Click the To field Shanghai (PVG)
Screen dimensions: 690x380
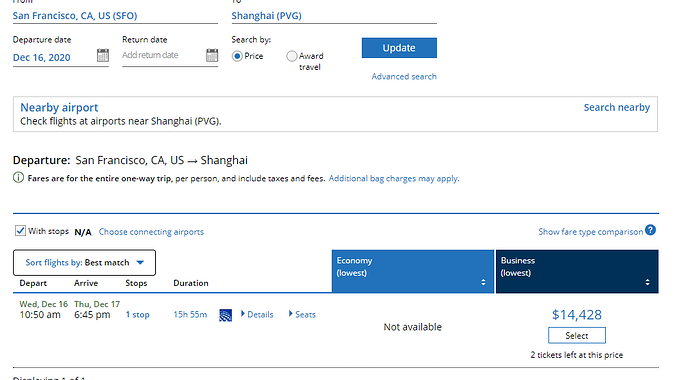[334, 16]
